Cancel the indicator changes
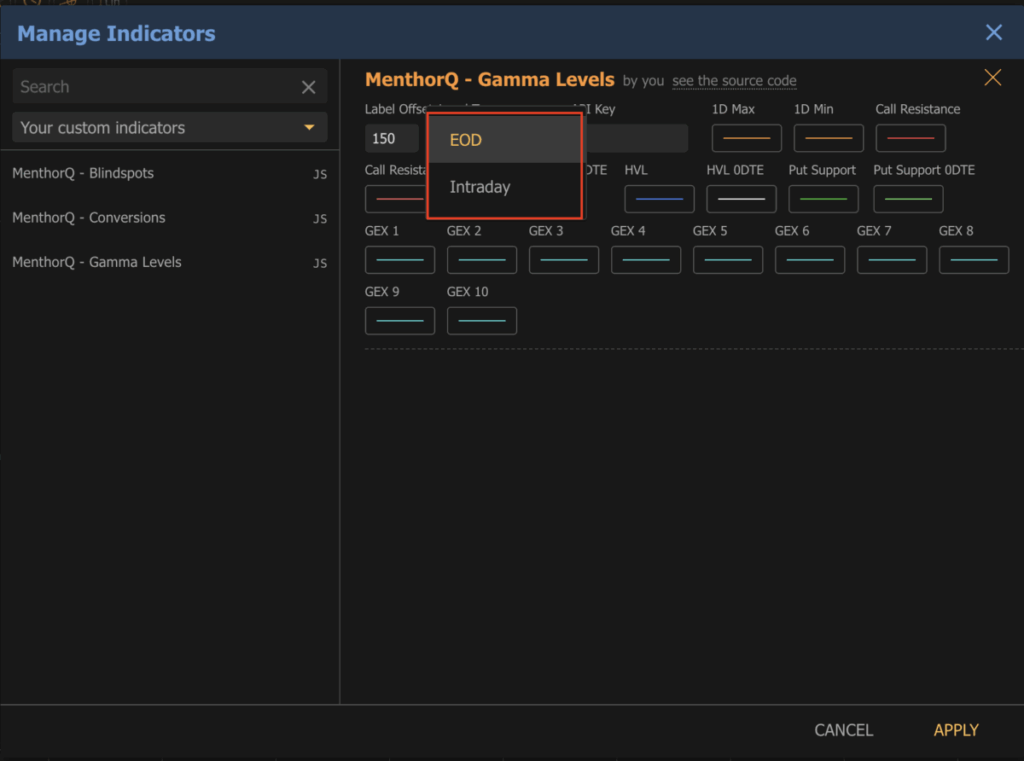This screenshot has width=1024, height=761. click(843, 730)
